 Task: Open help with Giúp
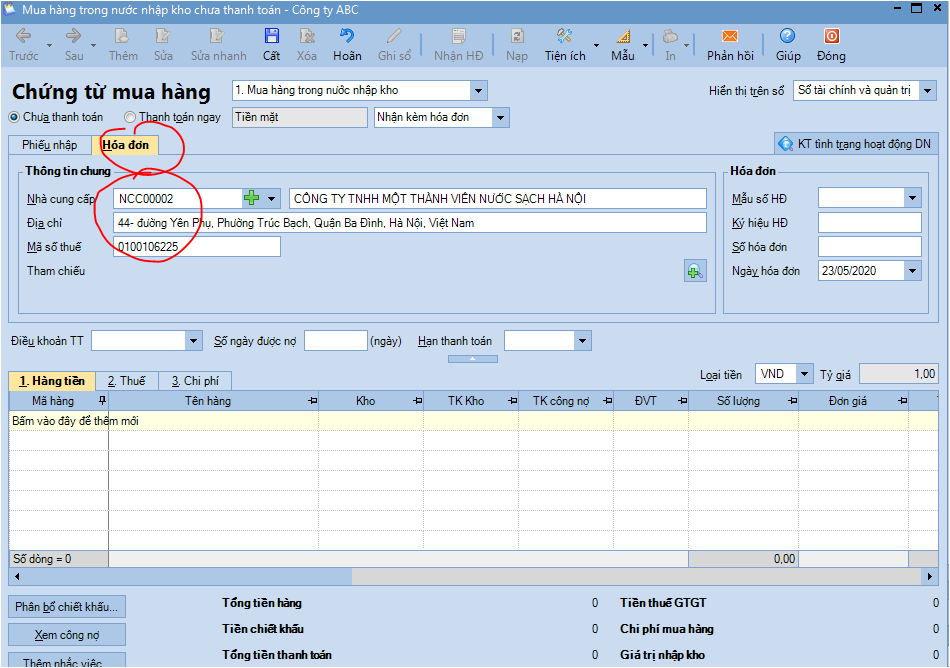[x=788, y=45]
